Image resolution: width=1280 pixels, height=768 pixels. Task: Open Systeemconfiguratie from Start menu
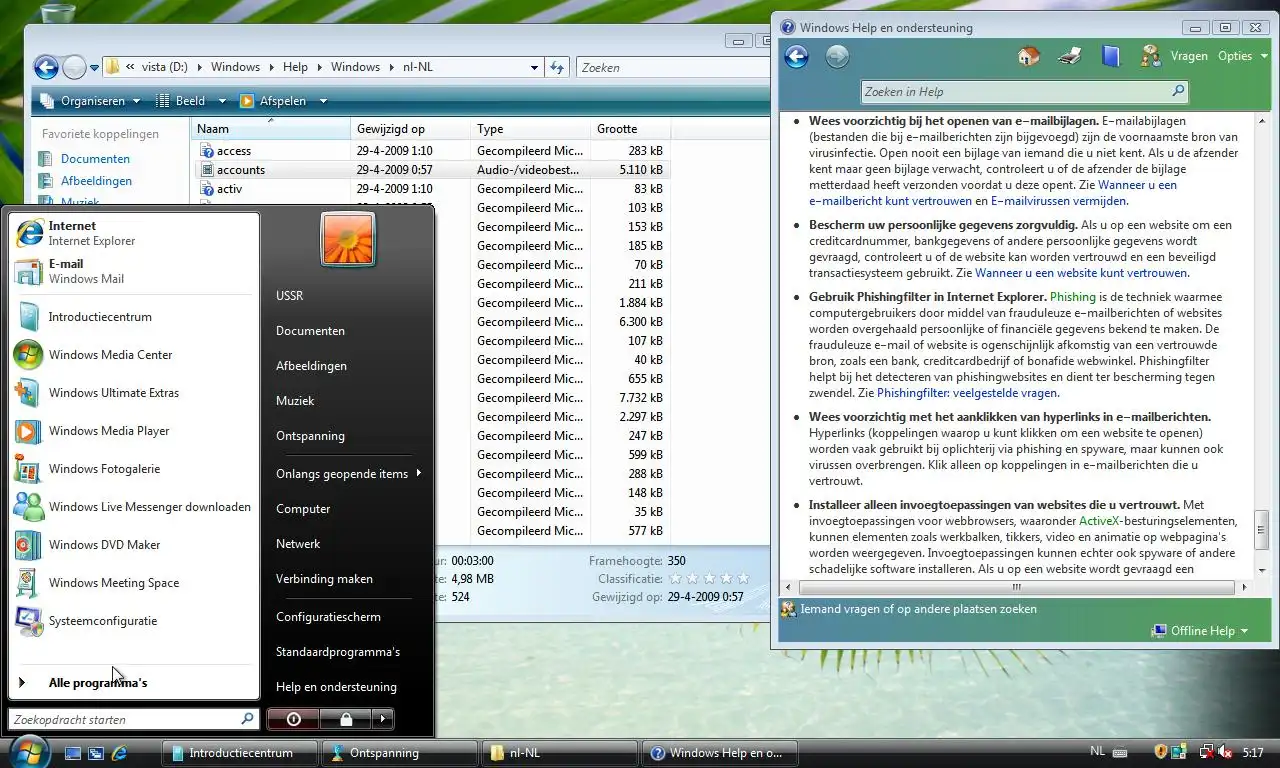[x=134, y=621]
